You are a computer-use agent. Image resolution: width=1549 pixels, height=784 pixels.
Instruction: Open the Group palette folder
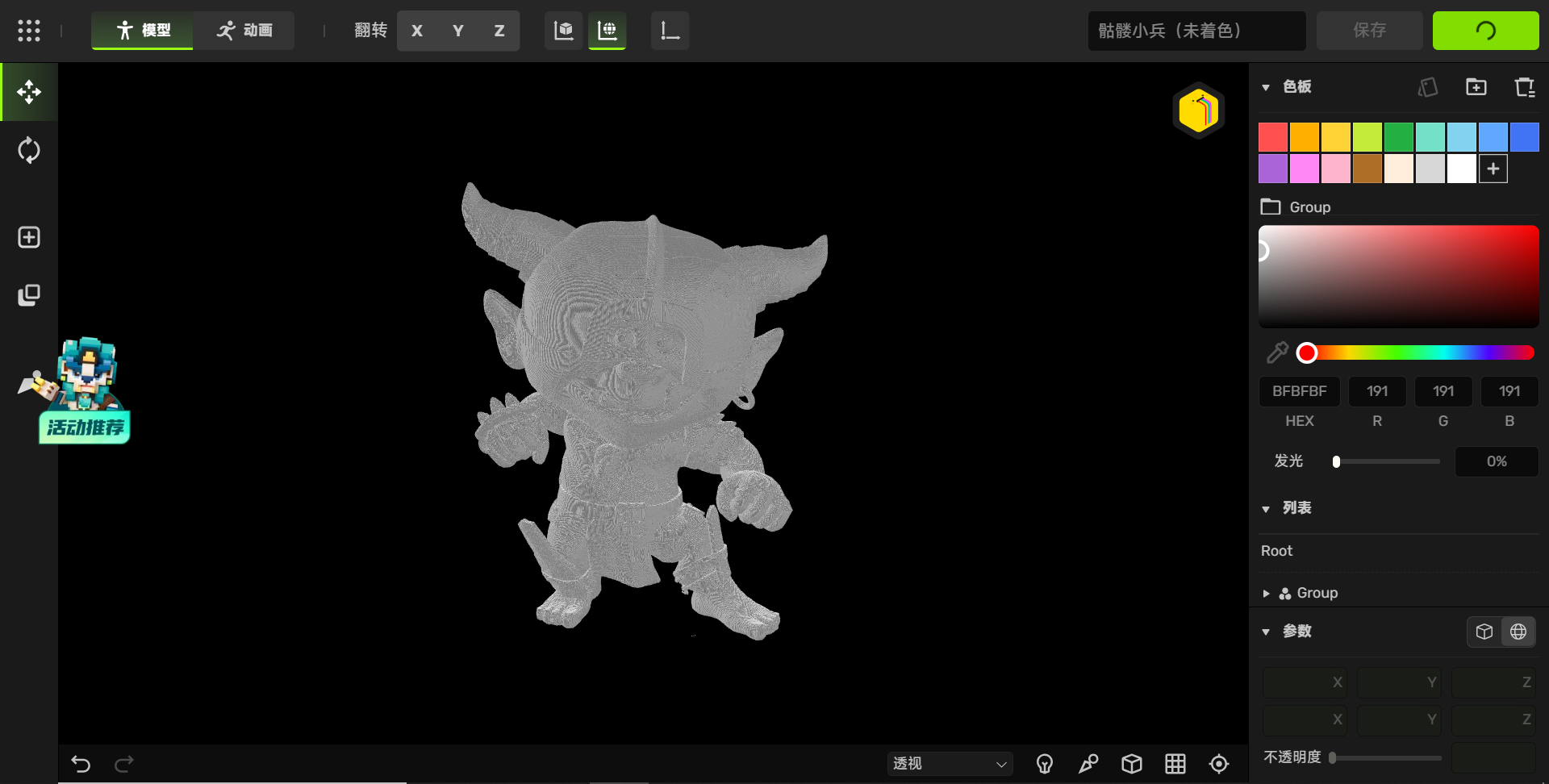[1296, 207]
